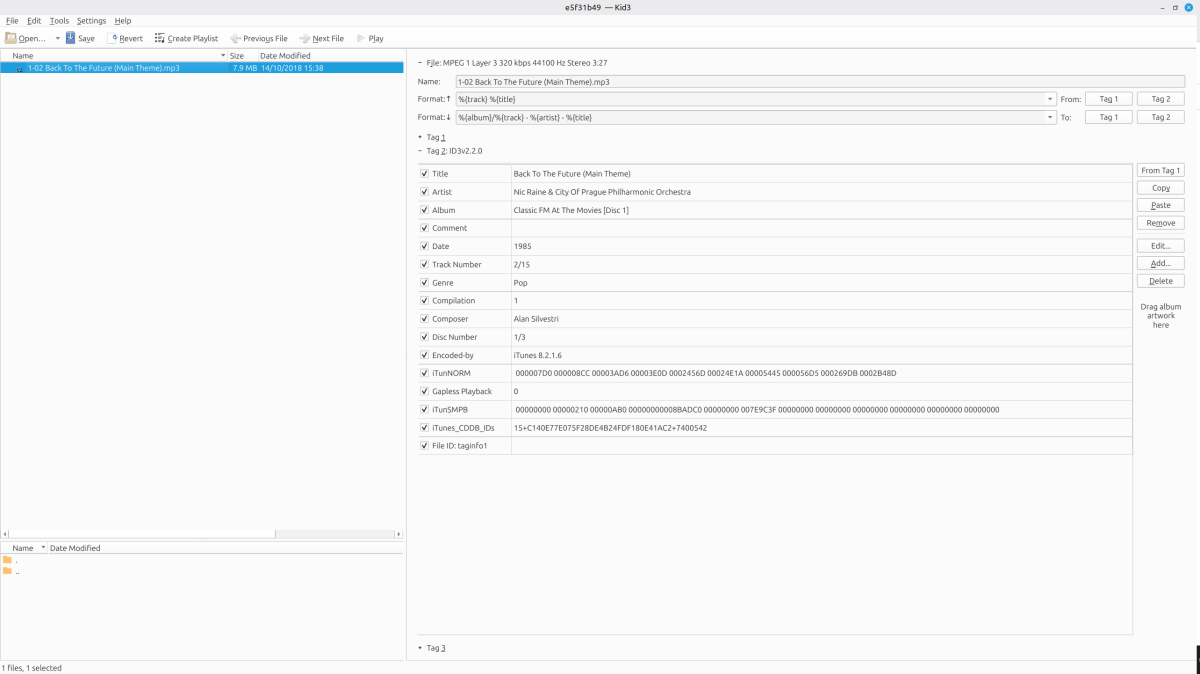Screen dimensions: 1200x674
Task: Click the Open folder icon in toolbar
Action: tap(11, 38)
